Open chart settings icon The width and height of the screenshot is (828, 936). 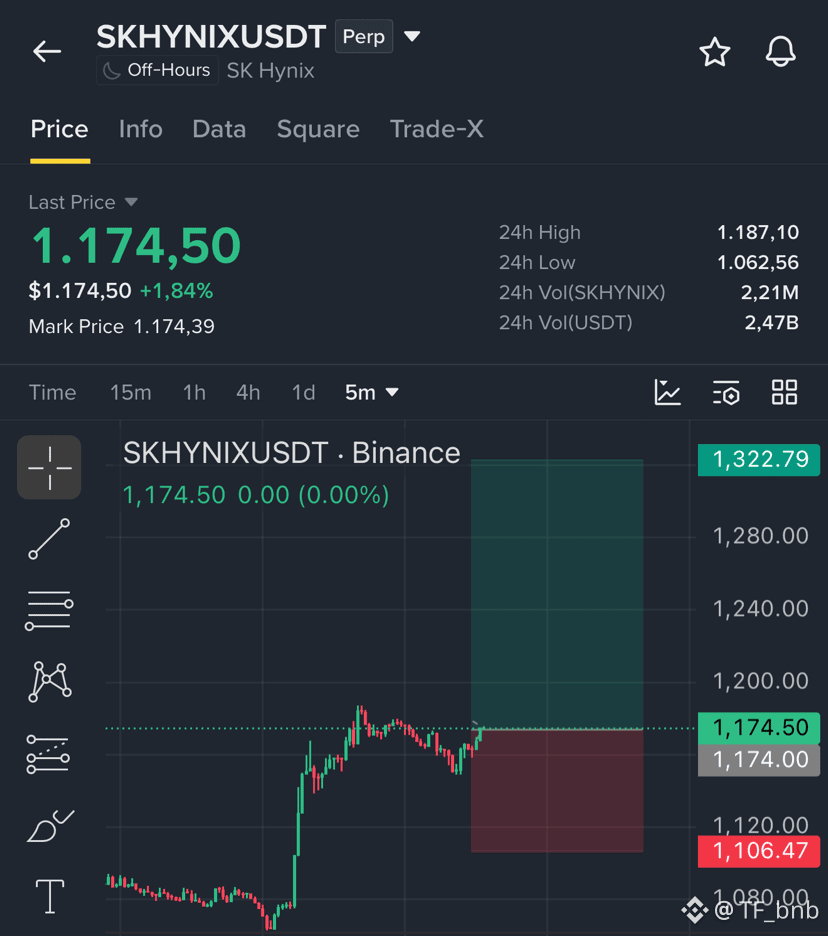pyautogui.click(x=726, y=392)
